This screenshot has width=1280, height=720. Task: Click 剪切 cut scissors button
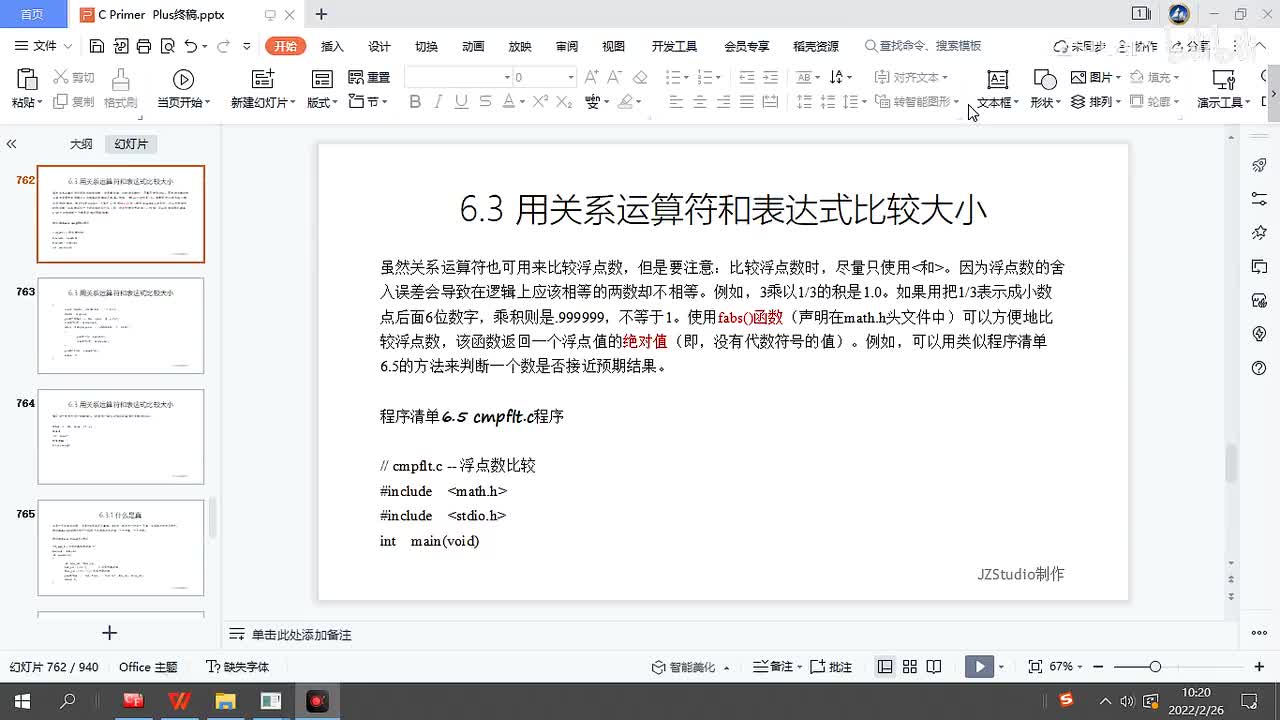coord(73,77)
